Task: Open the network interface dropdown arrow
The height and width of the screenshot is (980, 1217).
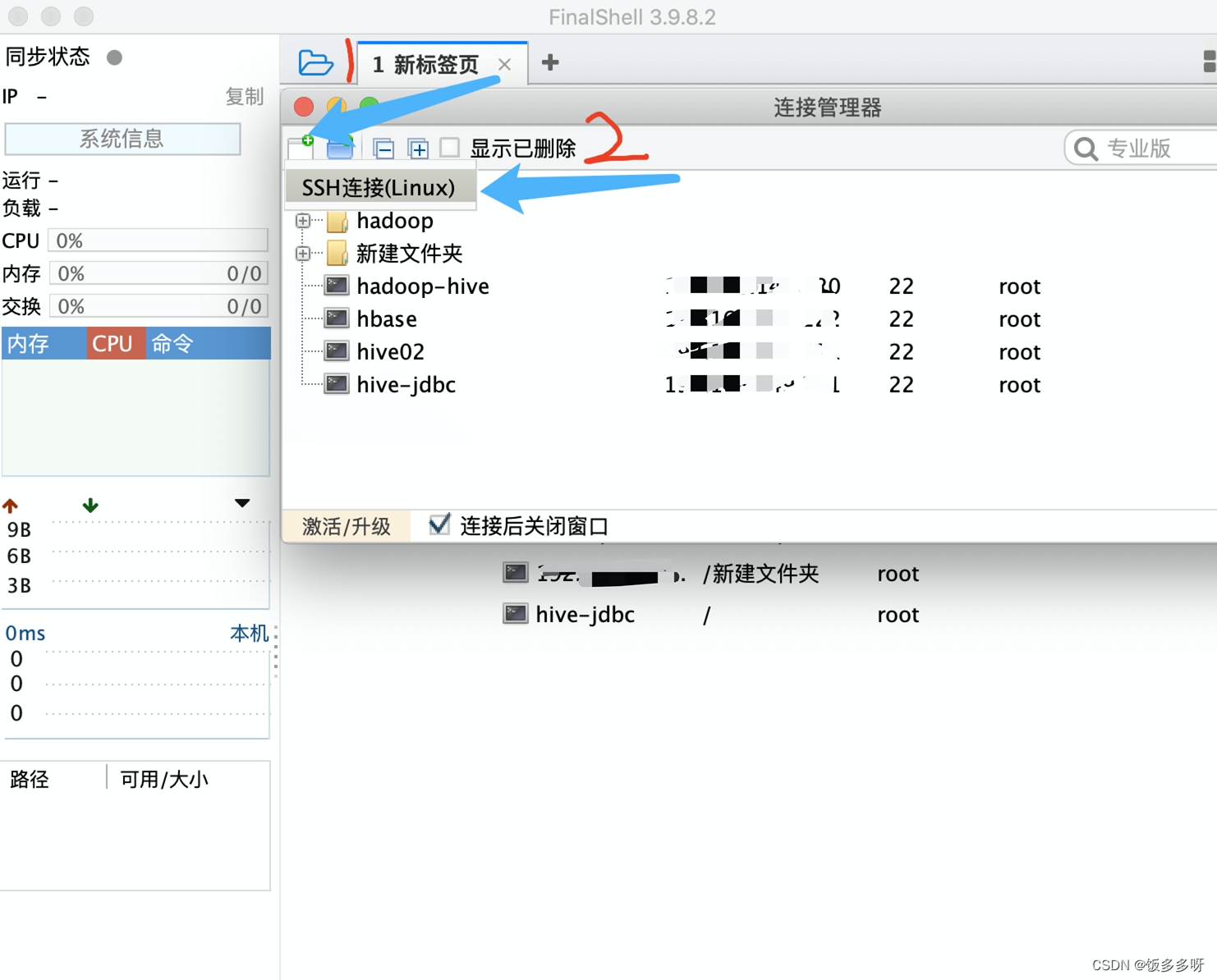Action: 242,503
